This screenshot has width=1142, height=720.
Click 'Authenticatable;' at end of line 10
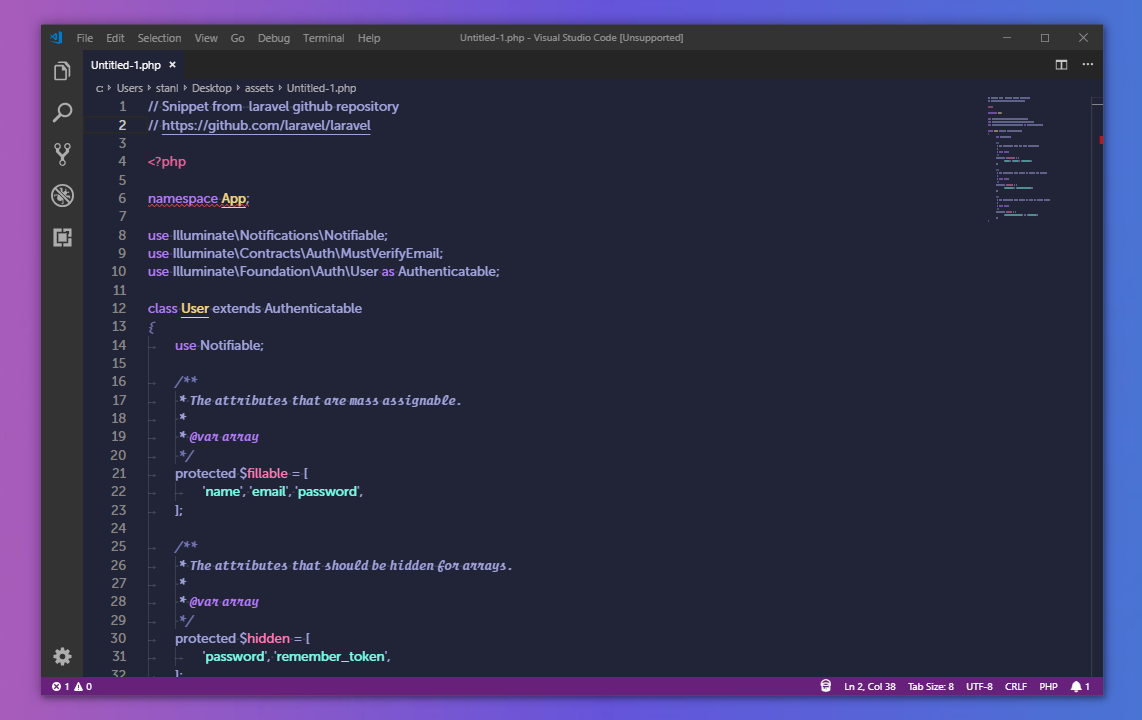(449, 272)
